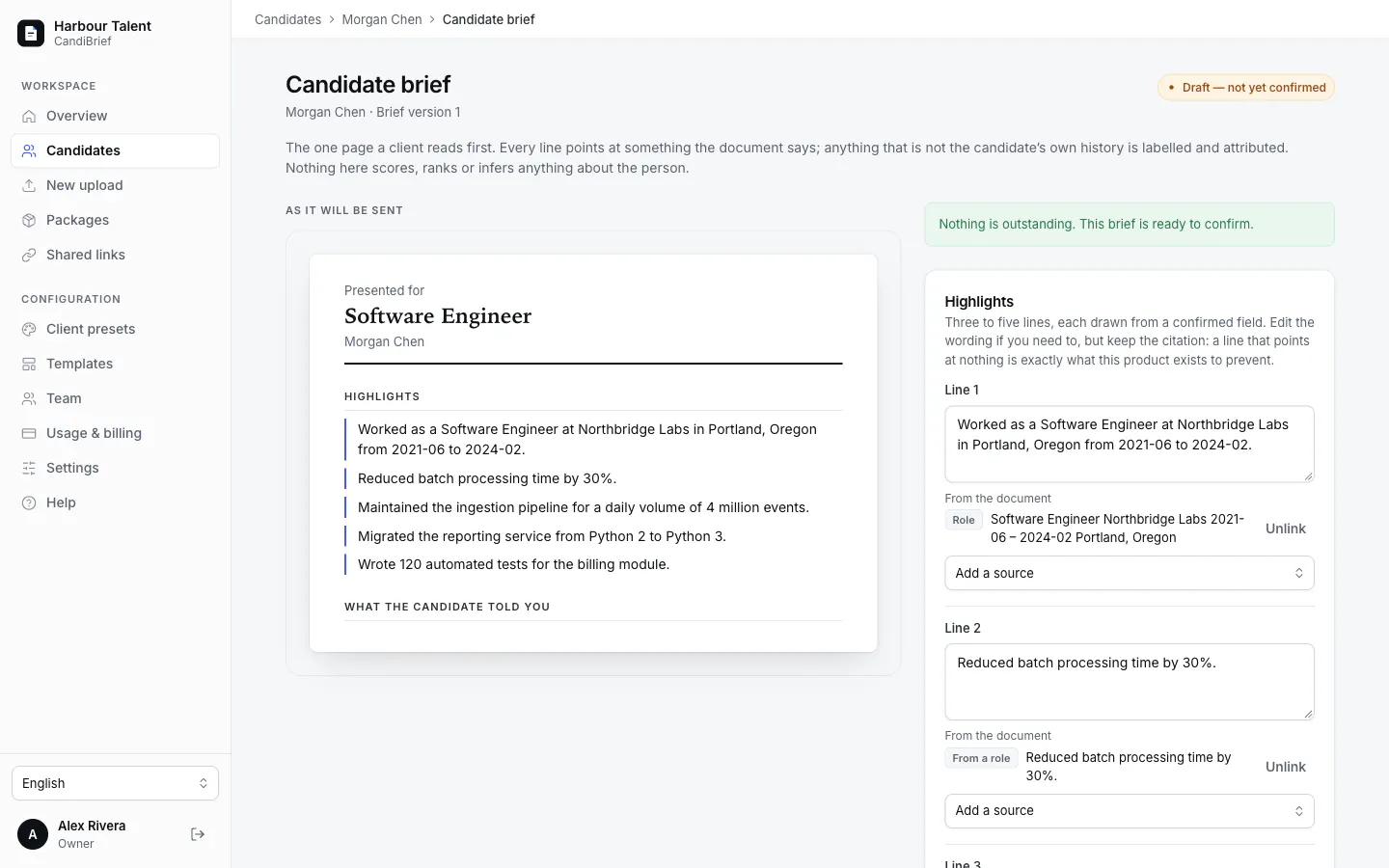Open Shared links section
This screenshot has height=868, width=1389.
tap(115, 255)
